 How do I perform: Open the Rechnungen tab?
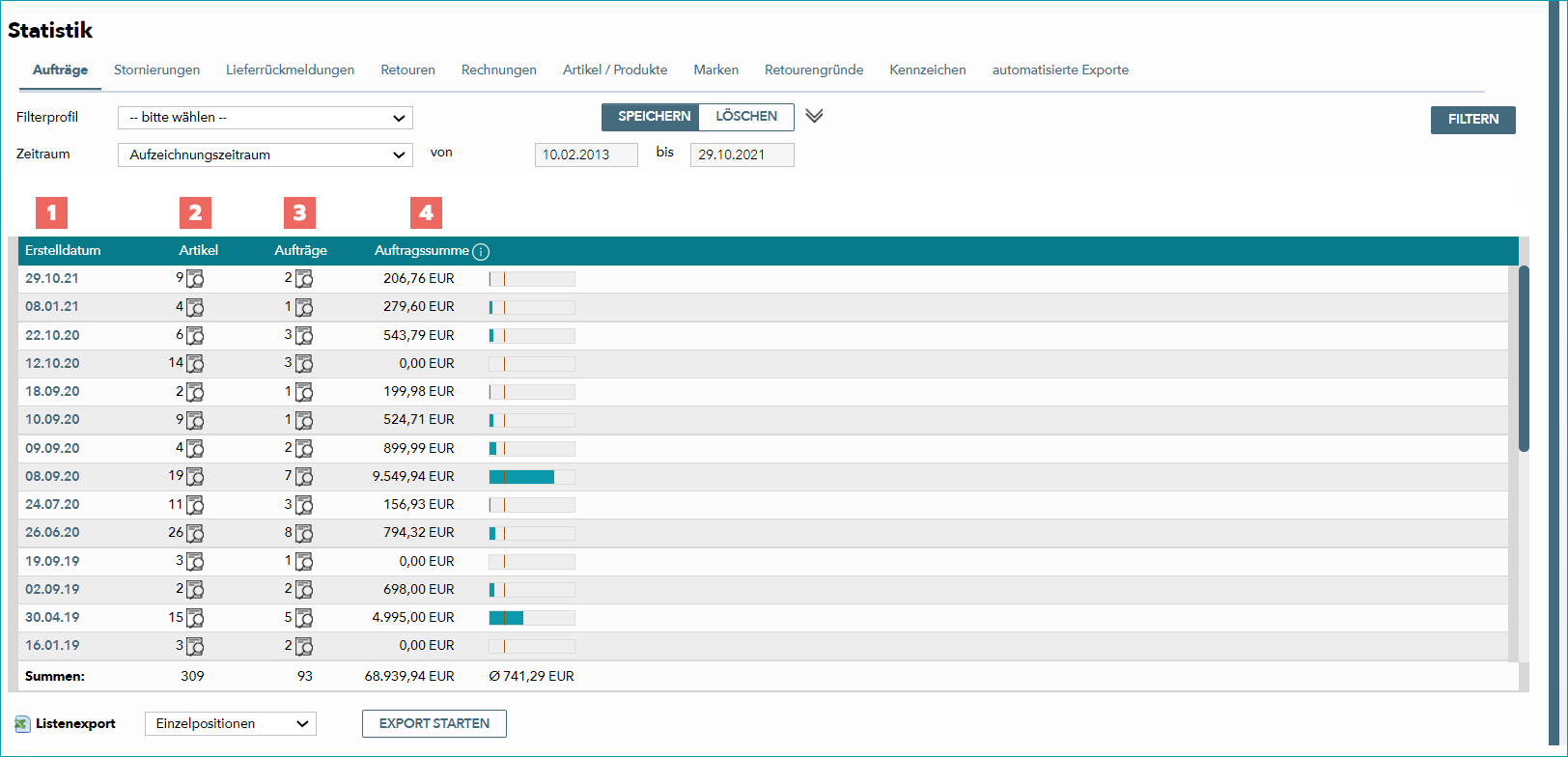[499, 70]
